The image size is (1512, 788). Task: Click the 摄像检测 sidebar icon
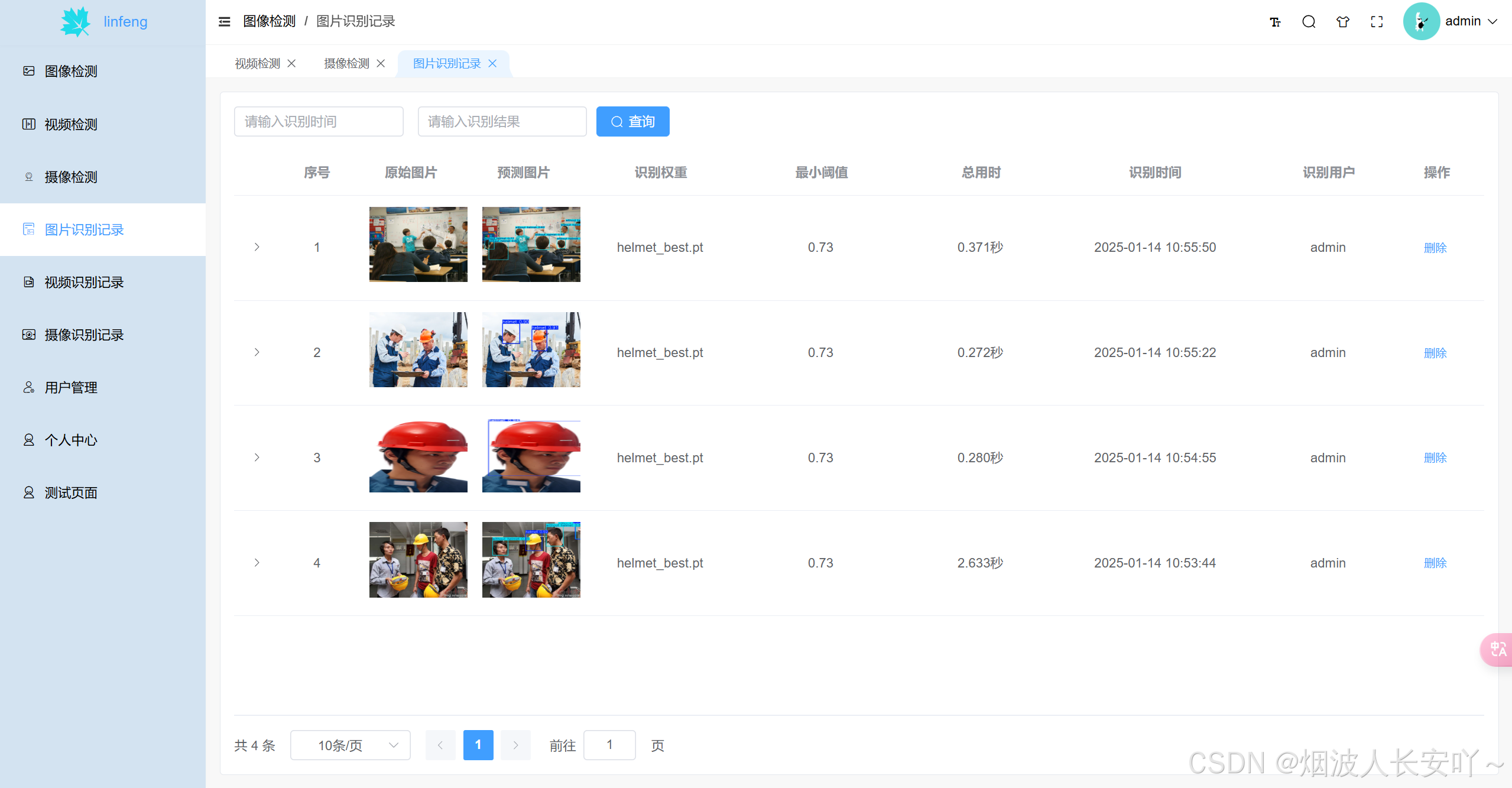click(28, 177)
